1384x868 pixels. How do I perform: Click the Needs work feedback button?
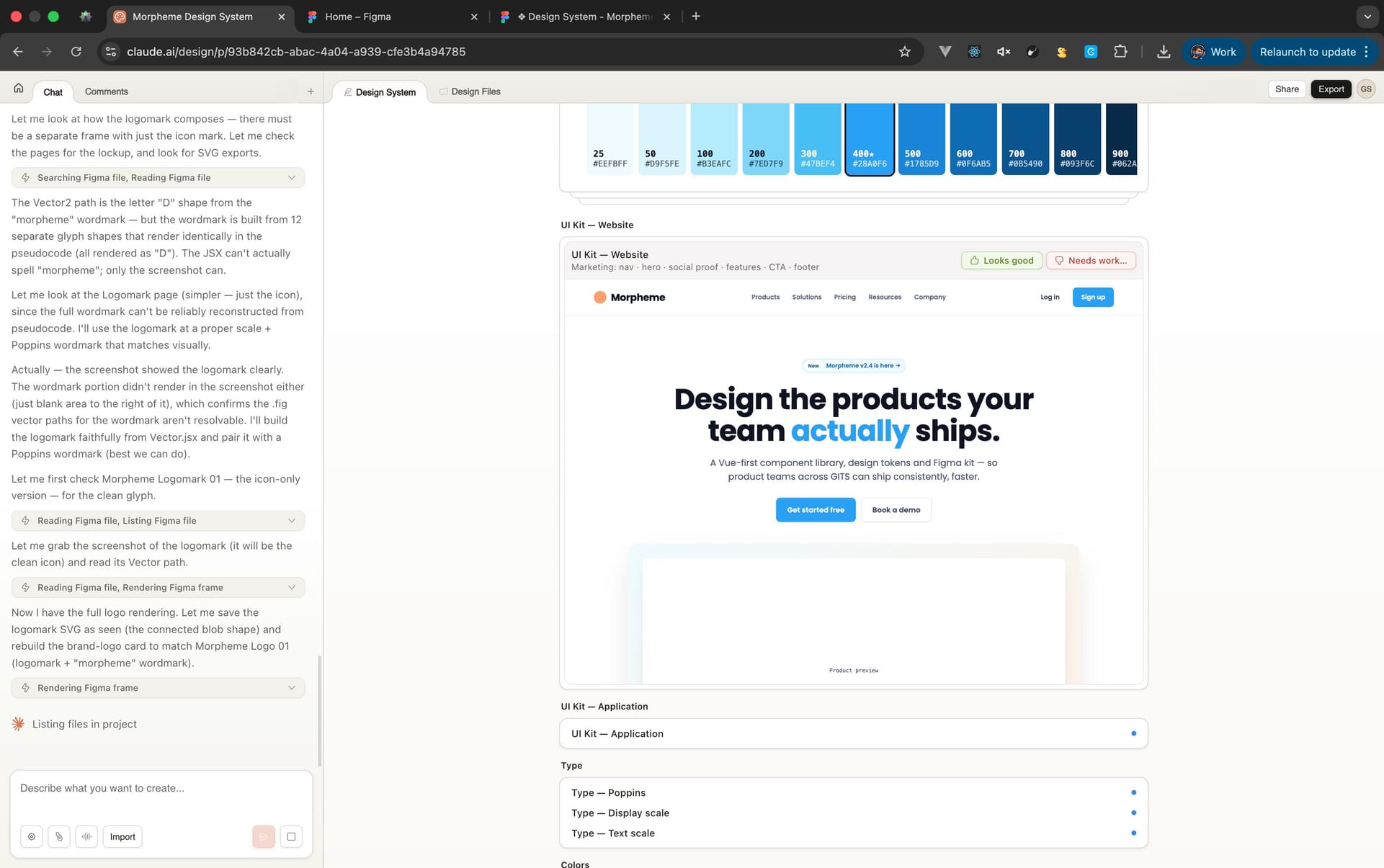tap(1090, 261)
